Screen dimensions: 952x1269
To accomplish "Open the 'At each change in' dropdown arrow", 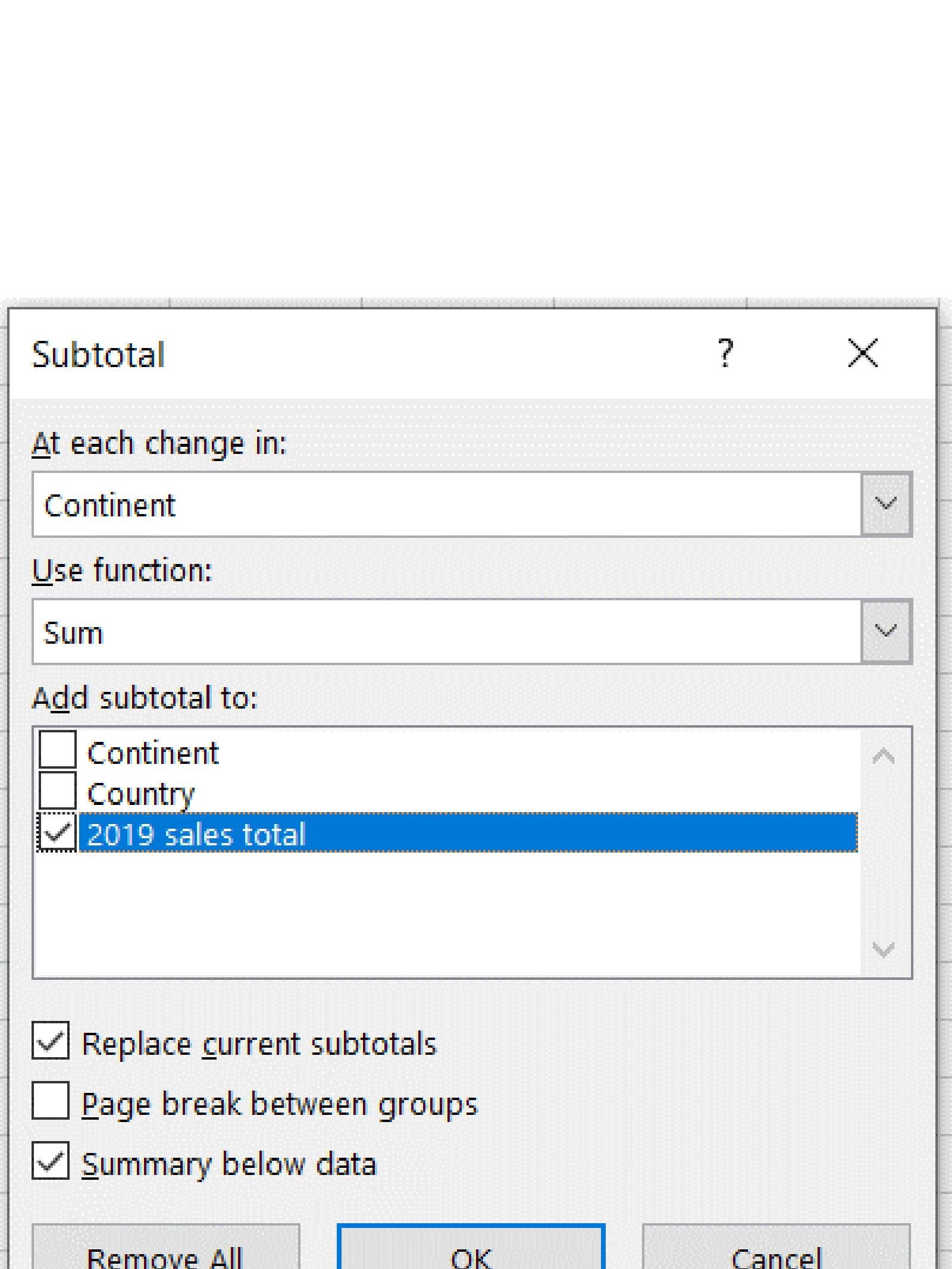I will tap(886, 505).
